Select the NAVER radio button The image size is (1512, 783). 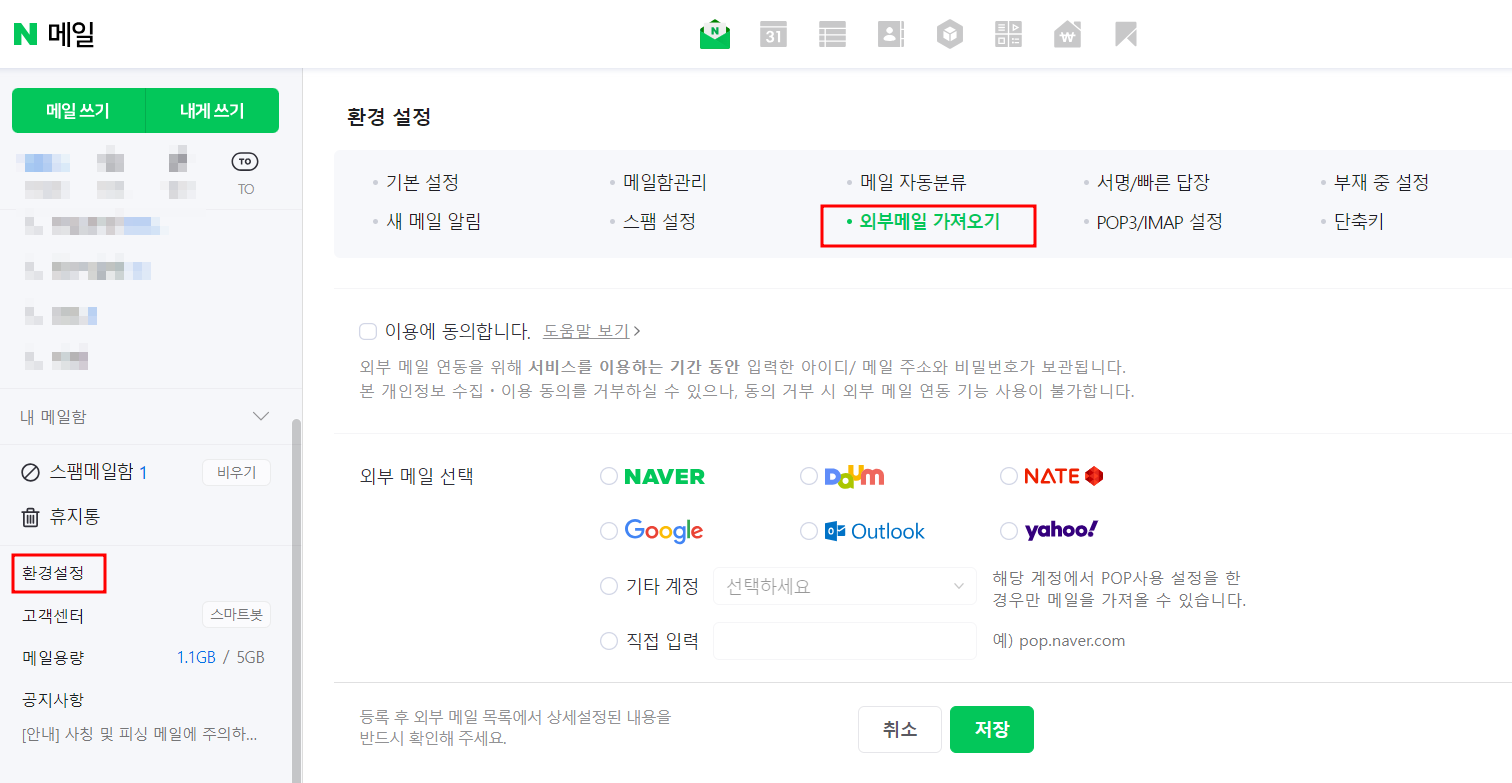point(608,476)
